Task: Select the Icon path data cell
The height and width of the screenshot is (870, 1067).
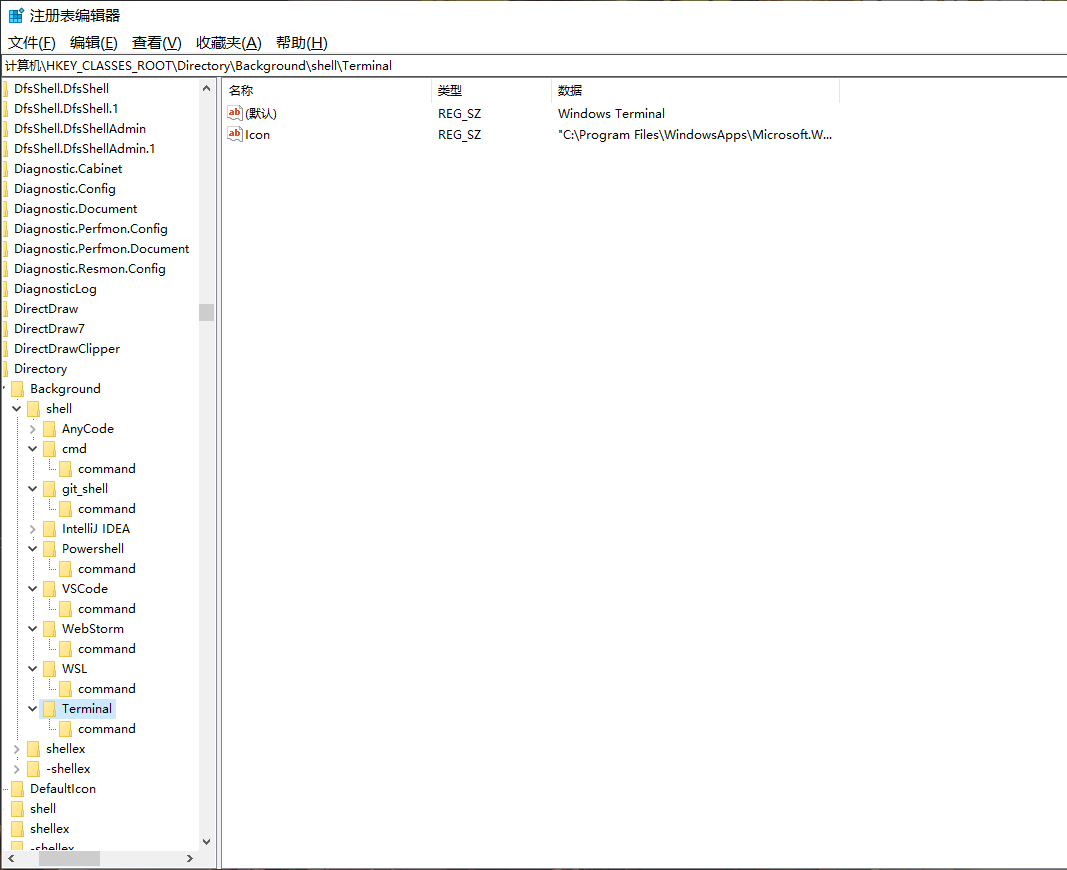Action: pyautogui.click(x=695, y=135)
